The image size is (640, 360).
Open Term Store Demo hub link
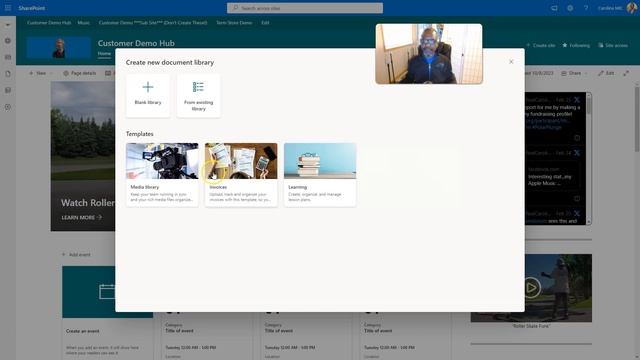234,23
